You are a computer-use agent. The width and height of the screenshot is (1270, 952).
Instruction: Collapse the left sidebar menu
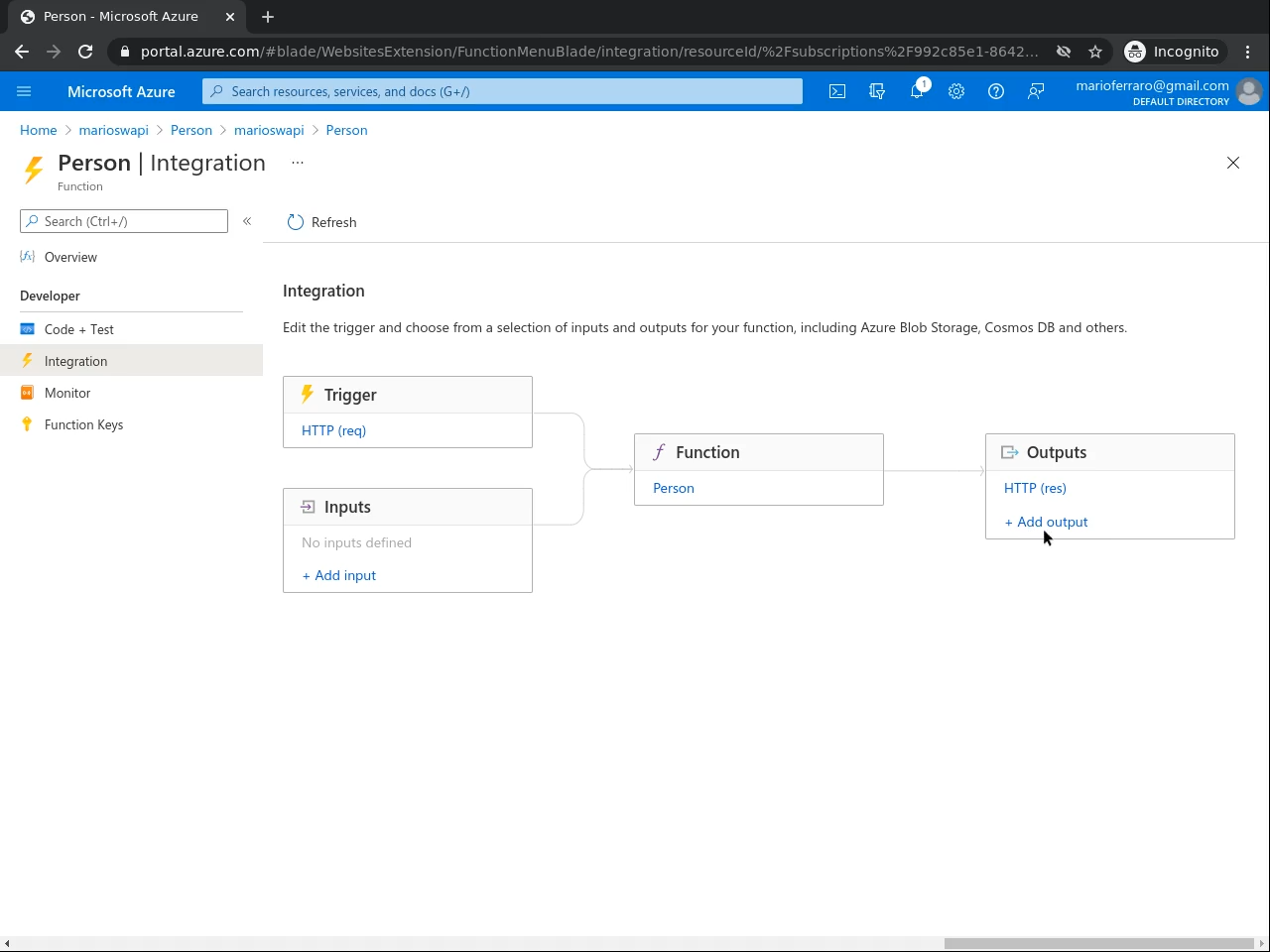click(x=247, y=221)
